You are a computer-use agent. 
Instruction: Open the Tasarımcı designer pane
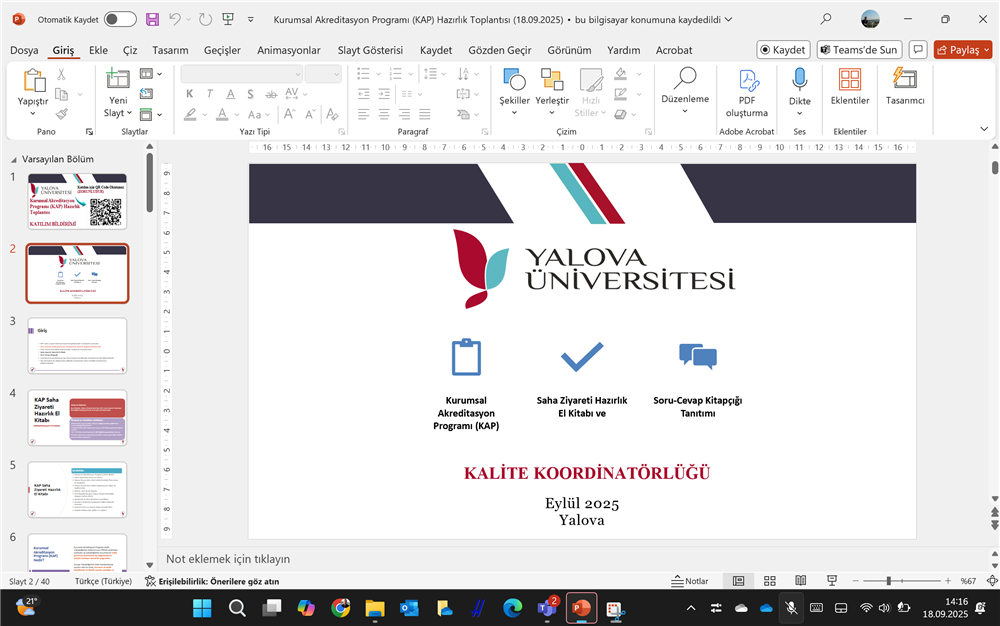pos(904,82)
